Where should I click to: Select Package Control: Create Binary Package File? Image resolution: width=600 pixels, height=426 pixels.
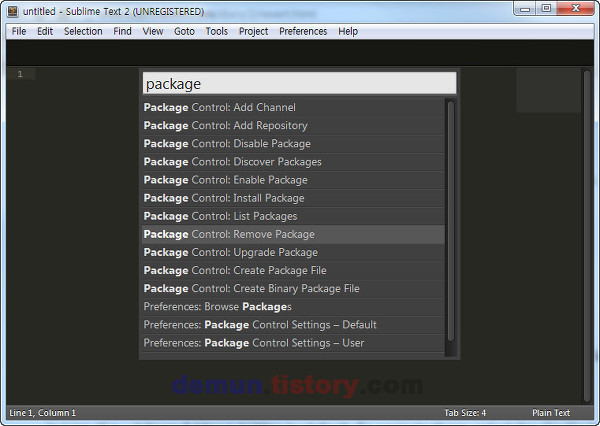(293, 289)
